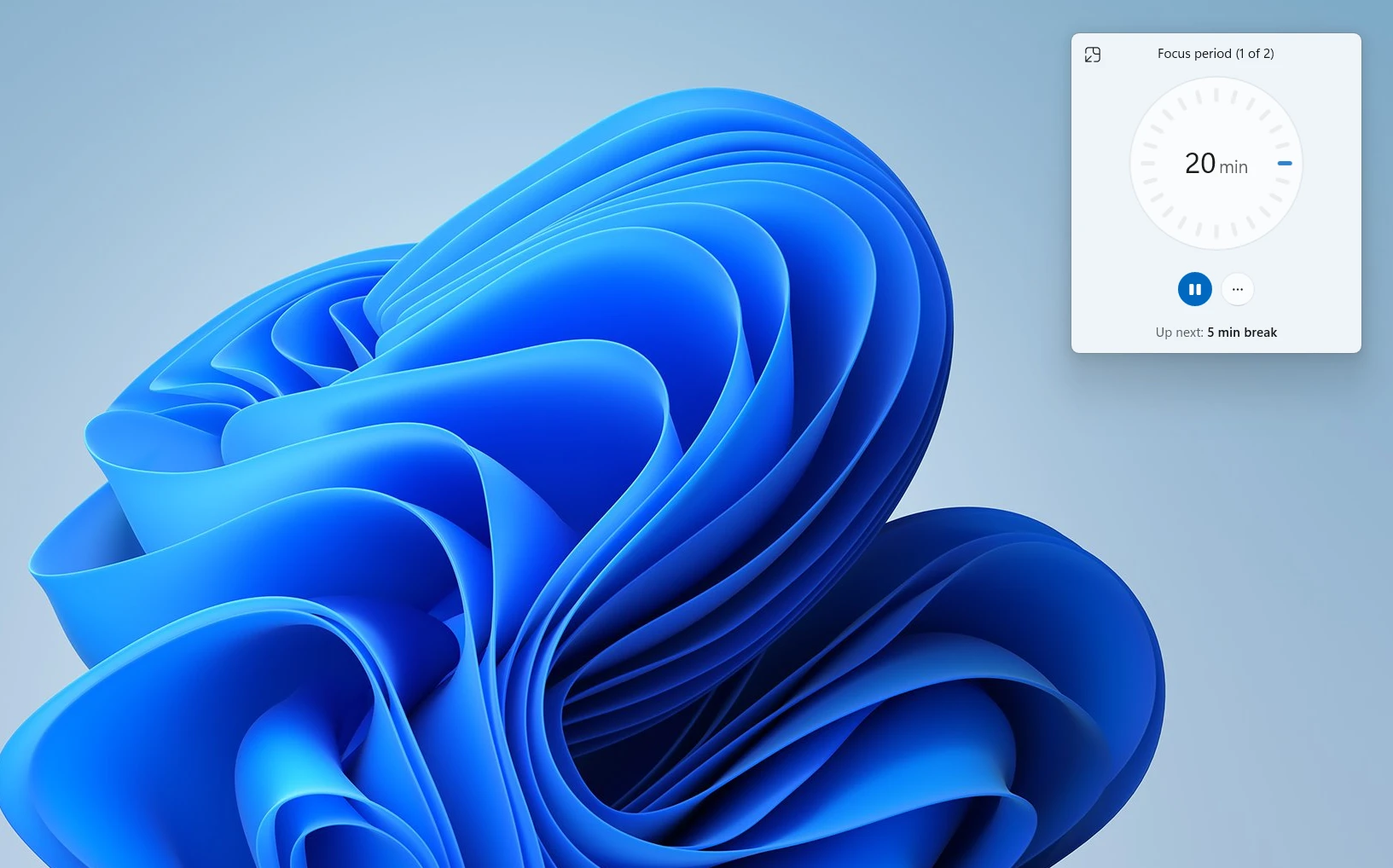
Task: Open the more options ellipsis button
Action: [x=1237, y=289]
